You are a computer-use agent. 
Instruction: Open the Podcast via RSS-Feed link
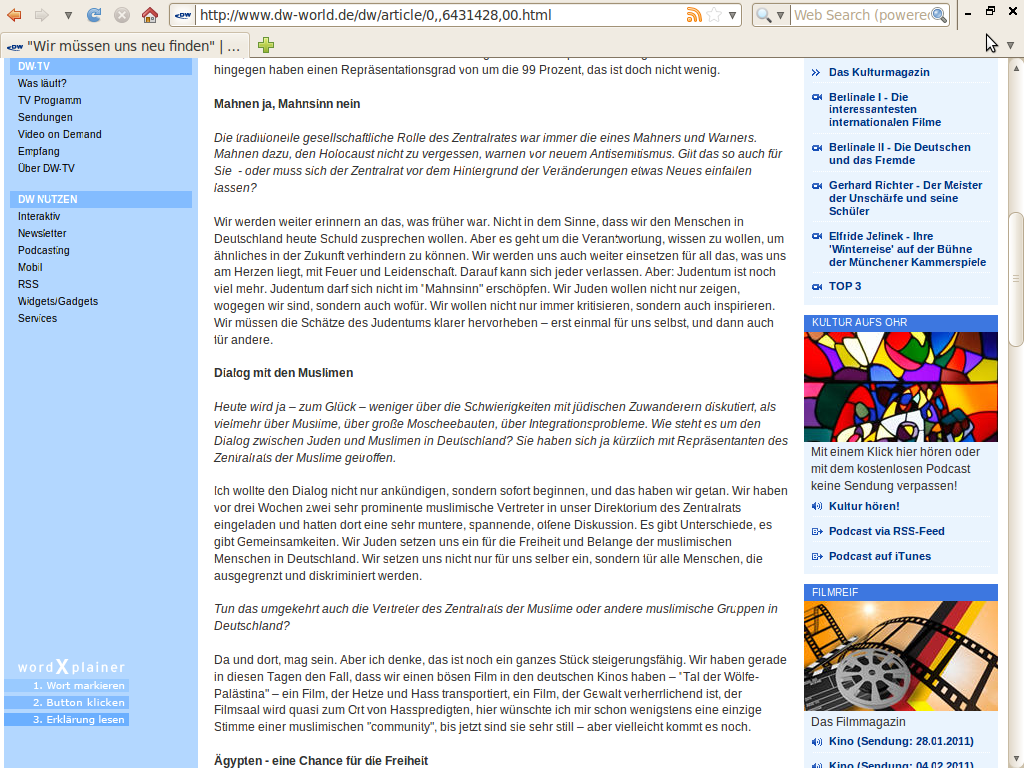[x=887, y=532]
